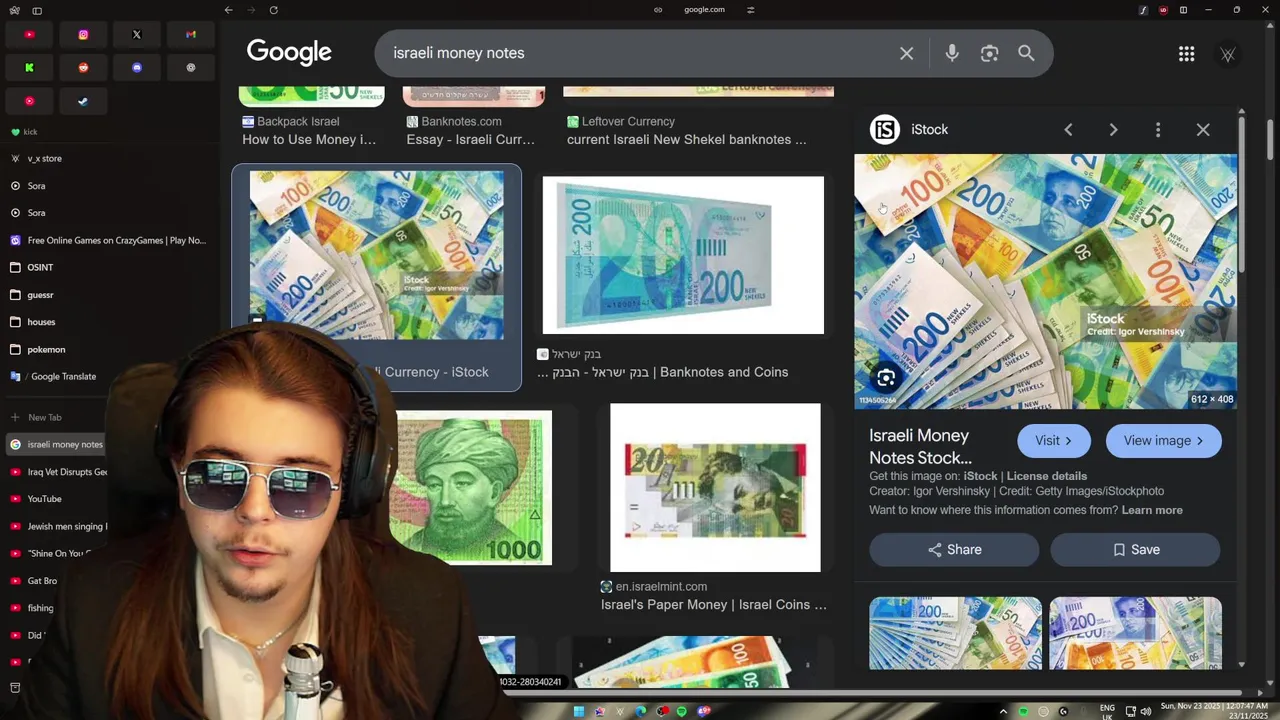This screenshot has height=720, width=1280.
Task: Expand the pokemon folder
Action: (110, 350)
